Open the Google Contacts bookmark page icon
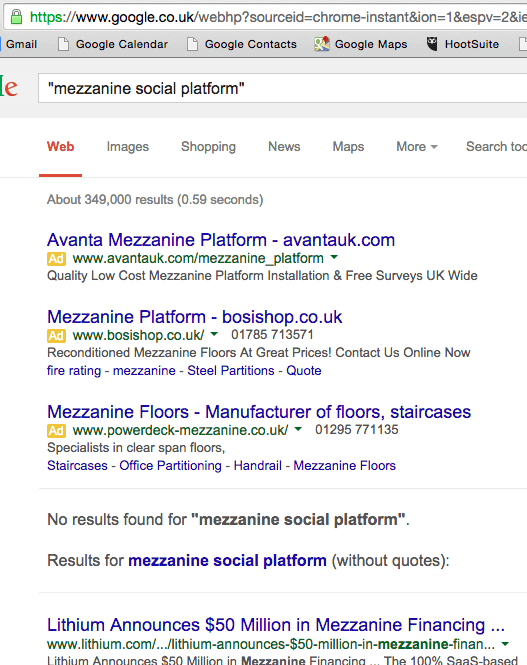Screen dimensions: 527x665 coord(192,44)
